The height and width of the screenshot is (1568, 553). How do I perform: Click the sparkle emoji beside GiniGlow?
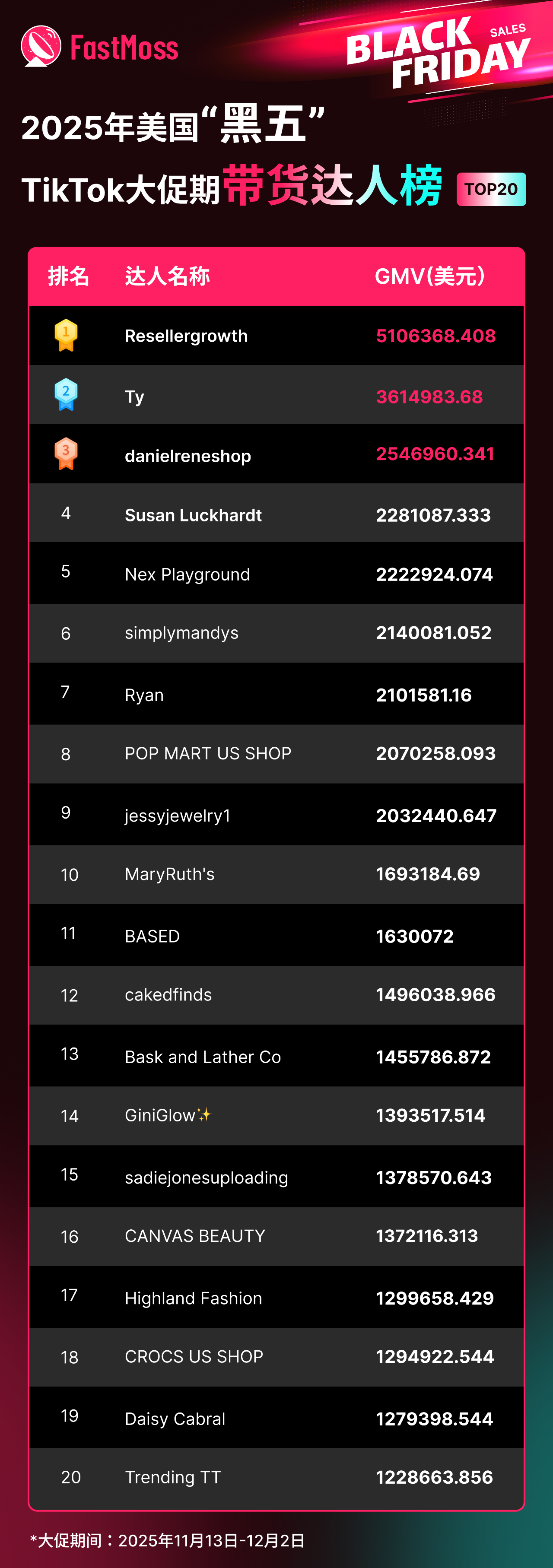point(204,1114)
